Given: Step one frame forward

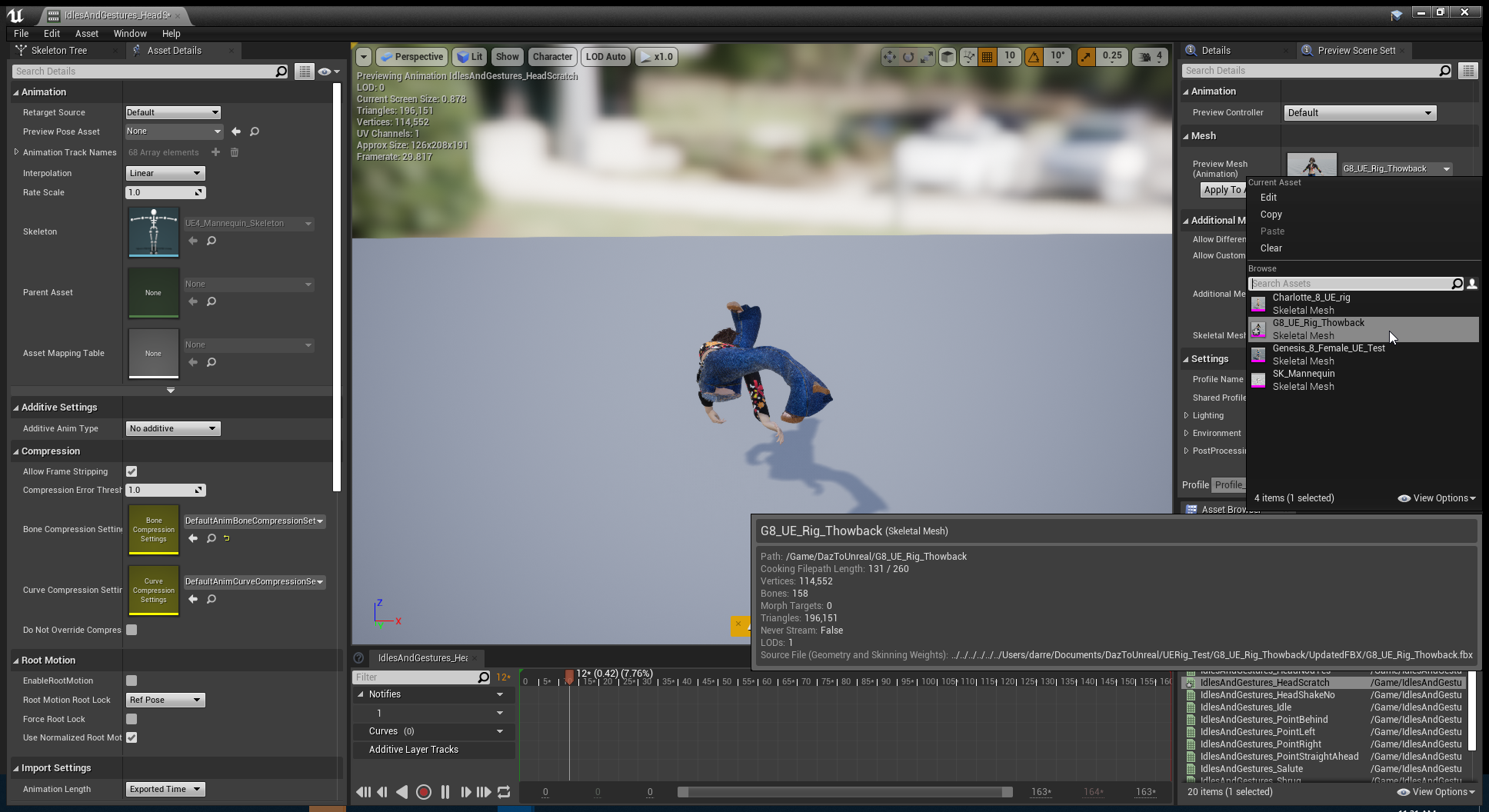Looking at the screenshot, I should pos(465,792).
